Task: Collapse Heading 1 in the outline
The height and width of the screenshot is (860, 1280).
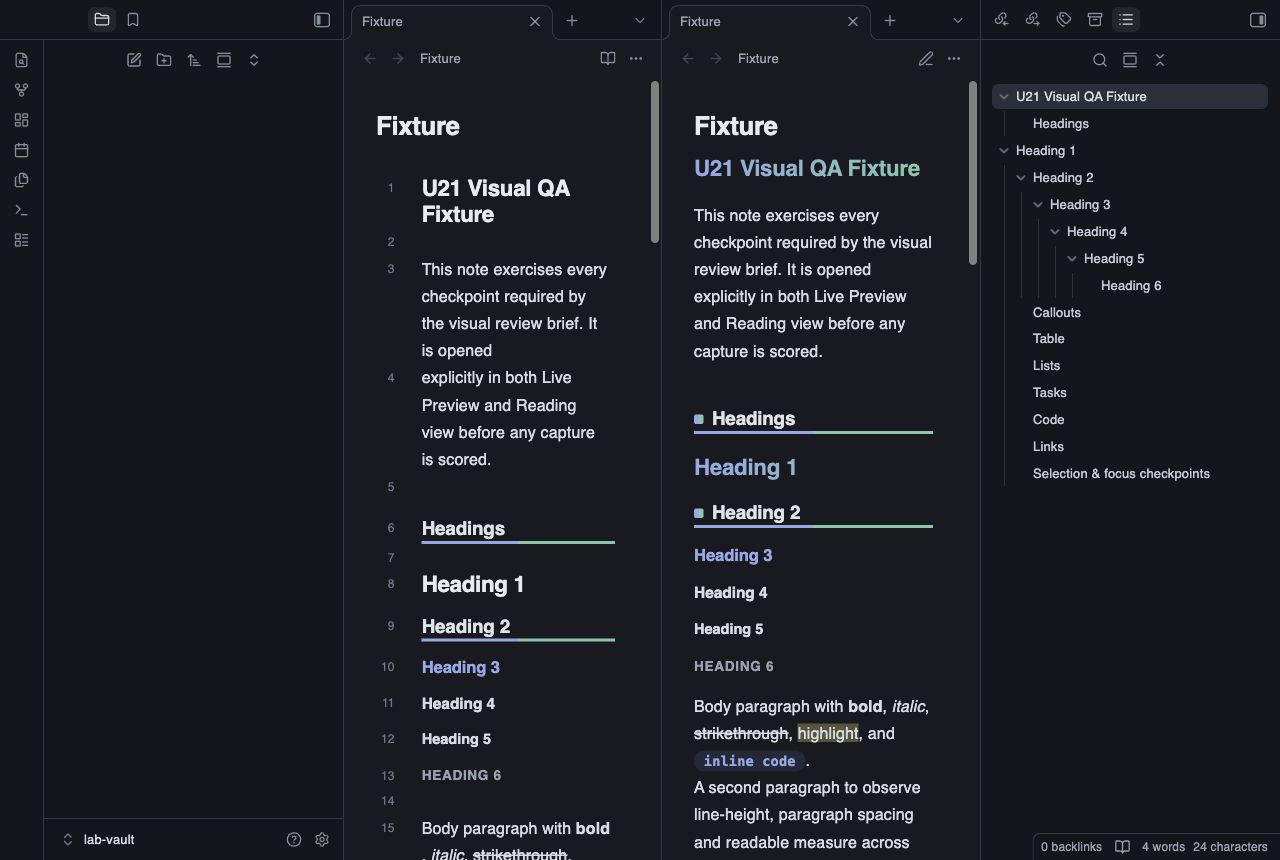Action: tap(1004, 151)
